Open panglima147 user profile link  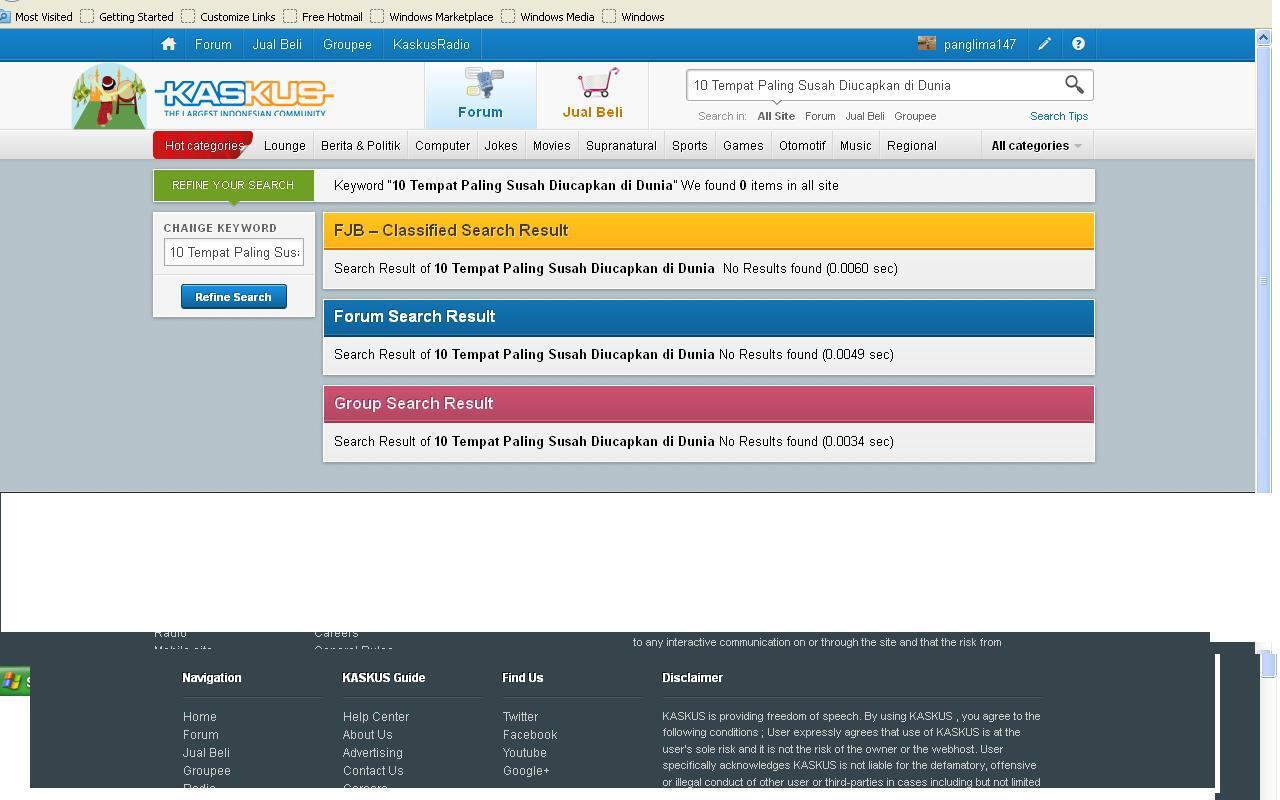[x=979, y=44]
